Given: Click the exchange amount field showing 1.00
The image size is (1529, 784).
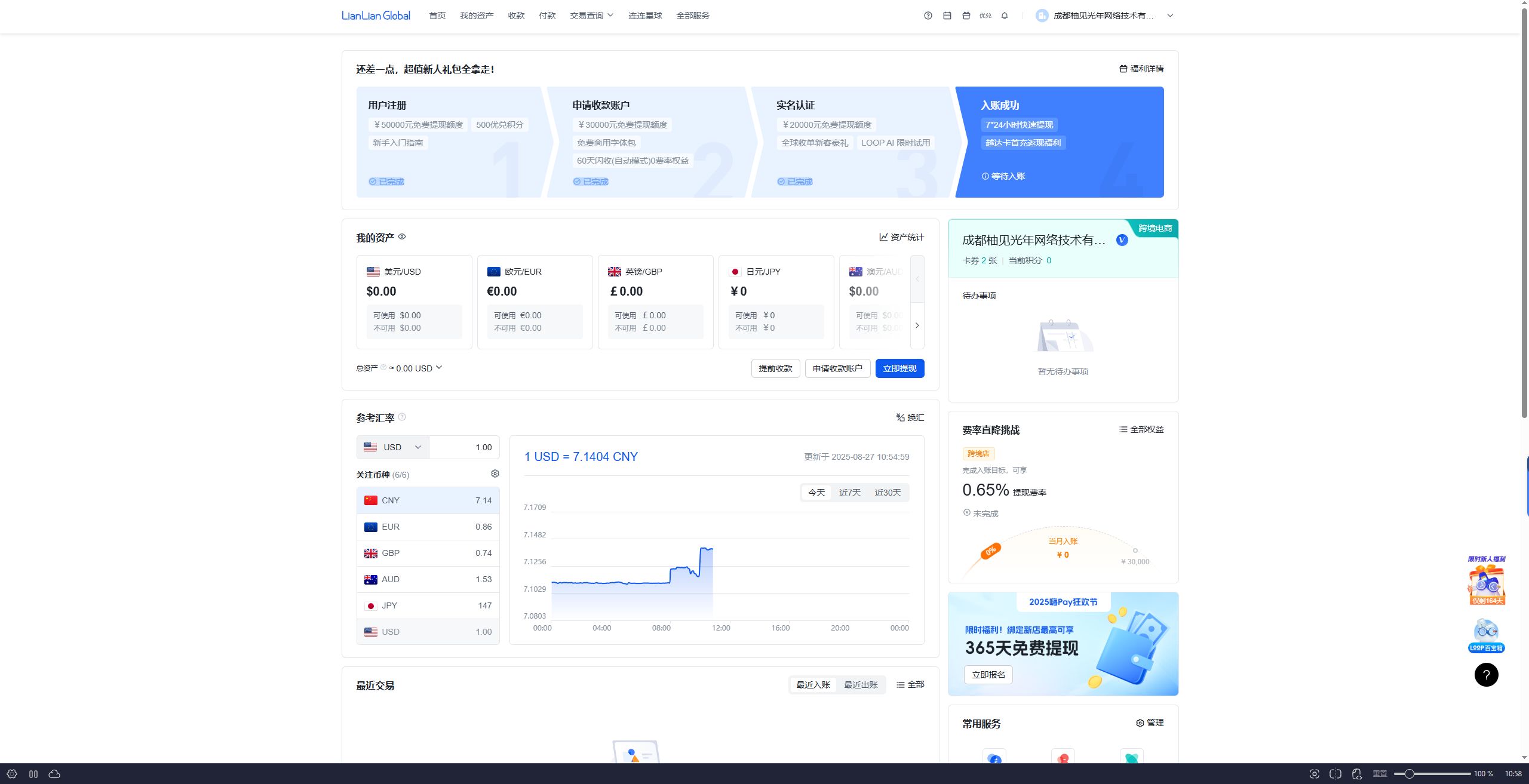Looking at the screenshot, I should [x=465, y=447].
